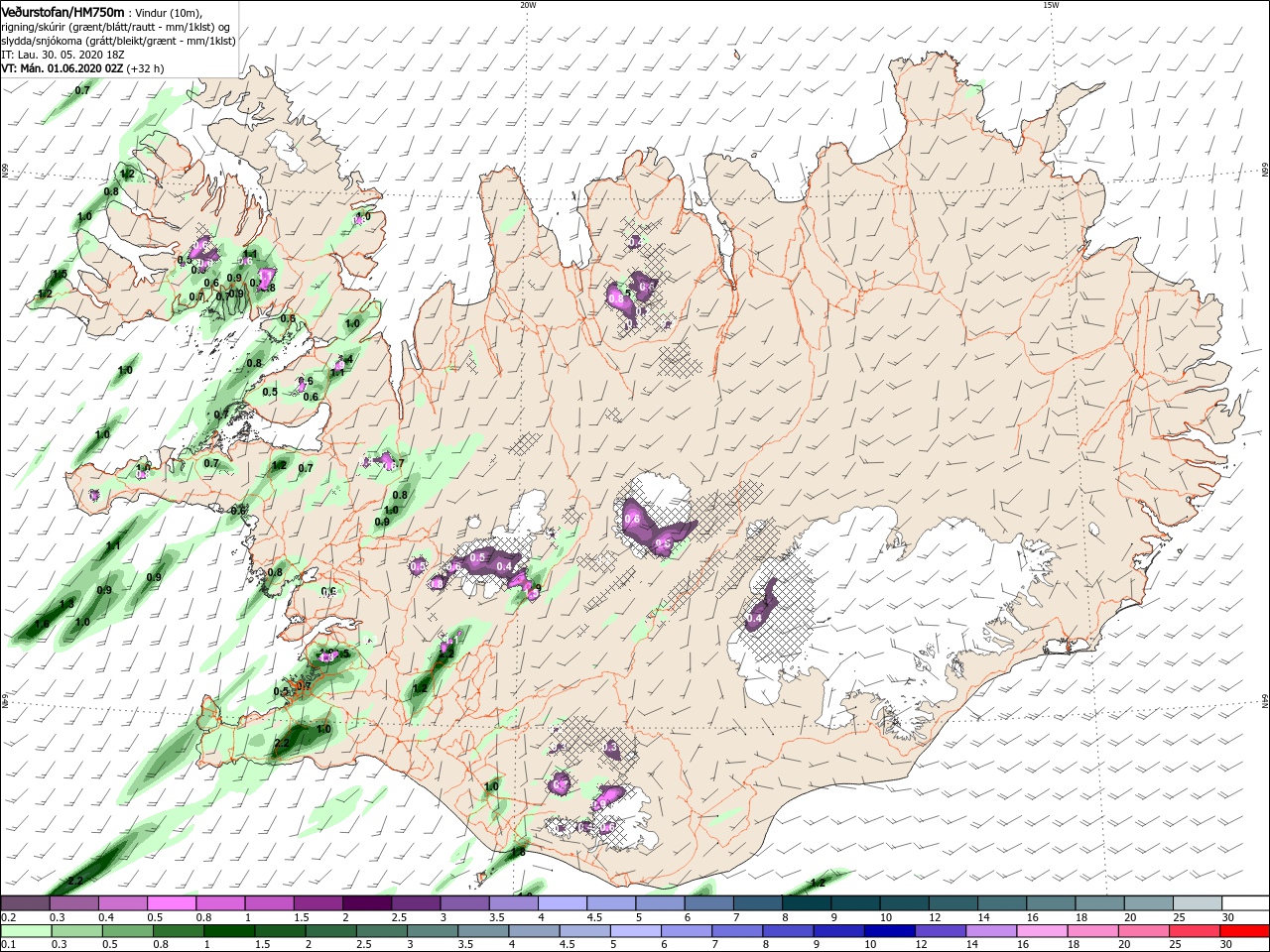The width and height of the screenshot is (1270, 952).
Task: Click the 1.8 precipitation value on south coast
Action: [518, 852]
